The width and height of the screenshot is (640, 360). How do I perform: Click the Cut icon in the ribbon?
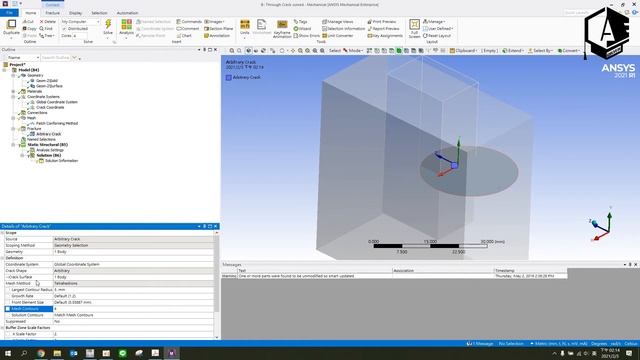tap(28, 22)
